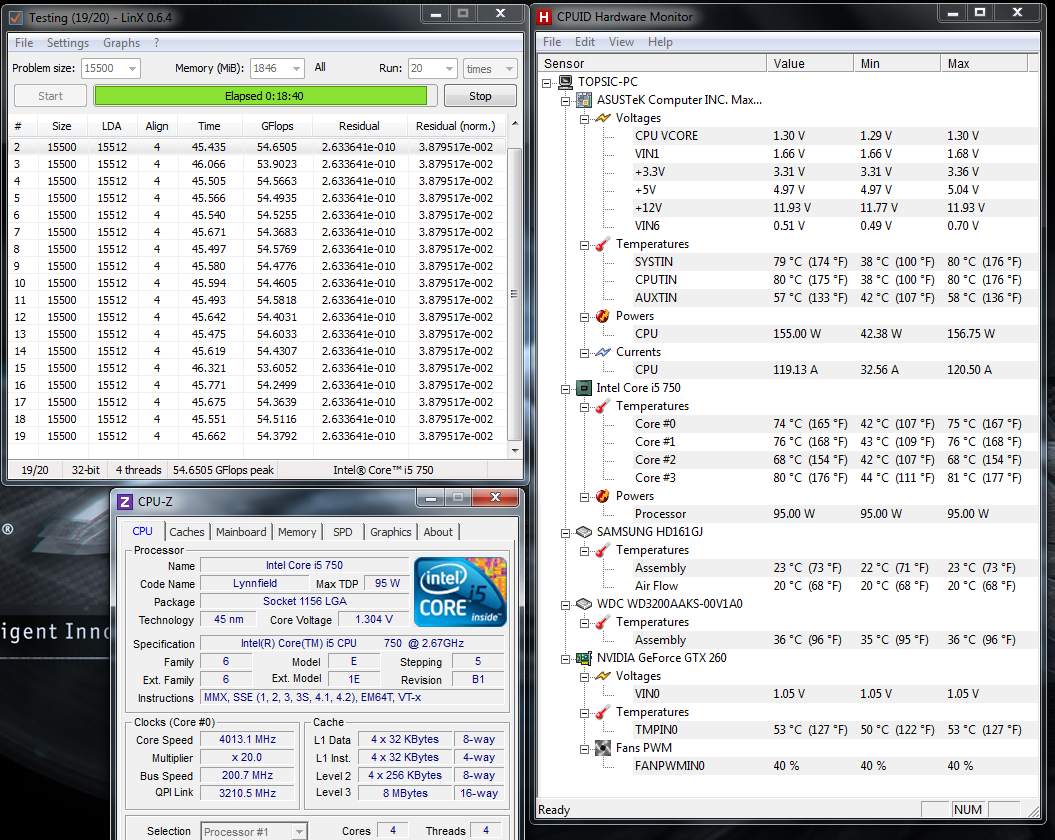Collapse the Intel Core i5 750 tree node
Viewport: 1055px width, 840px height.
(x=566, y=388)
